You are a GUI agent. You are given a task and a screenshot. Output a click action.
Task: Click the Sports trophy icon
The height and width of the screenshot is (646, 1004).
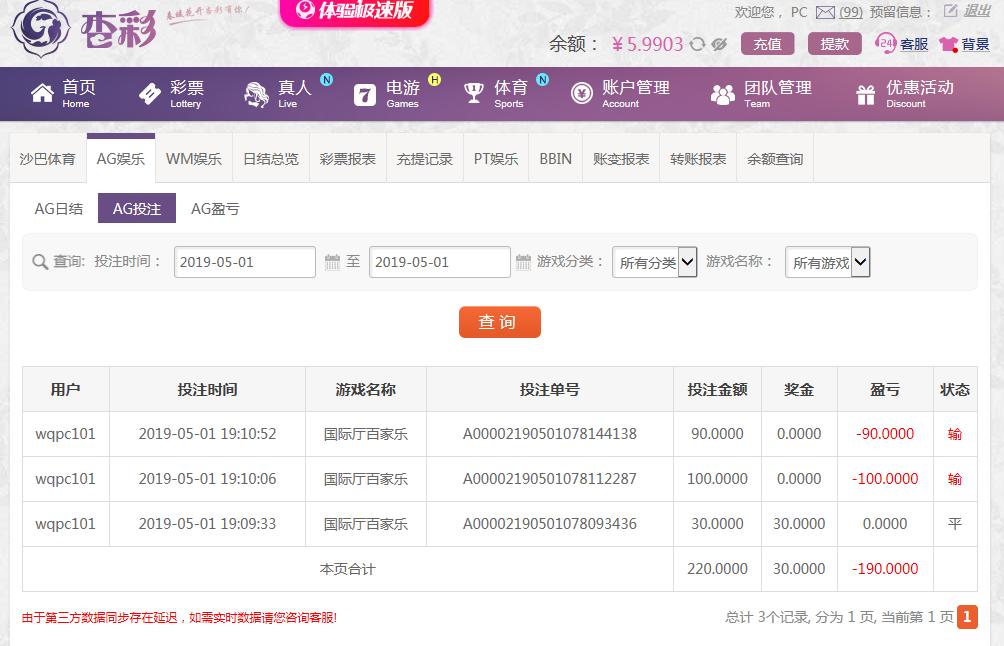(473, 93)
